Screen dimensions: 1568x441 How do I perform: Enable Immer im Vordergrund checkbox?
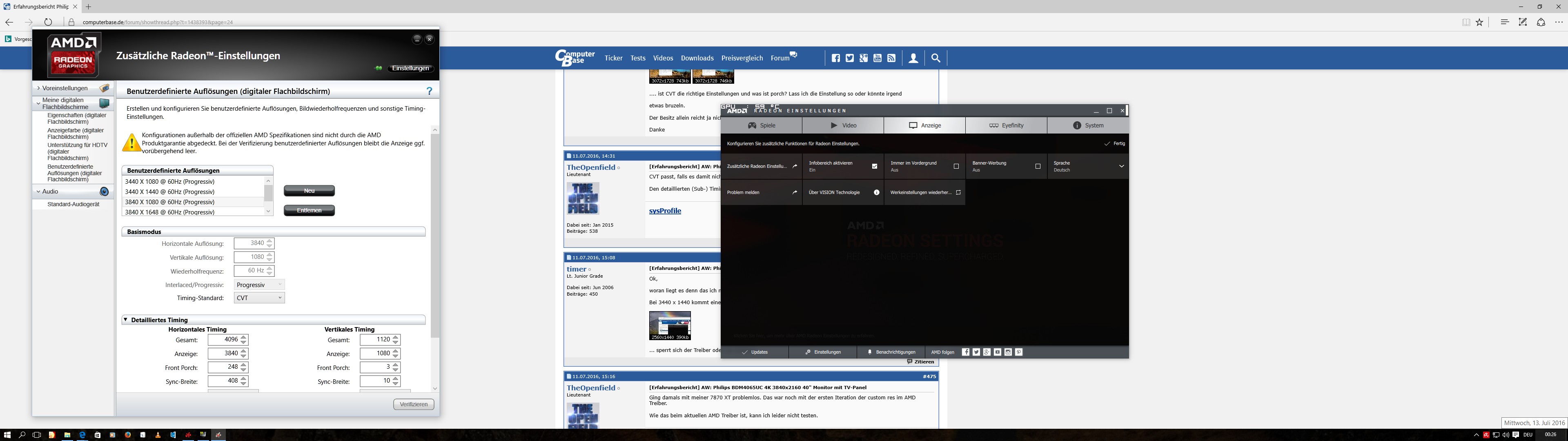955,166
